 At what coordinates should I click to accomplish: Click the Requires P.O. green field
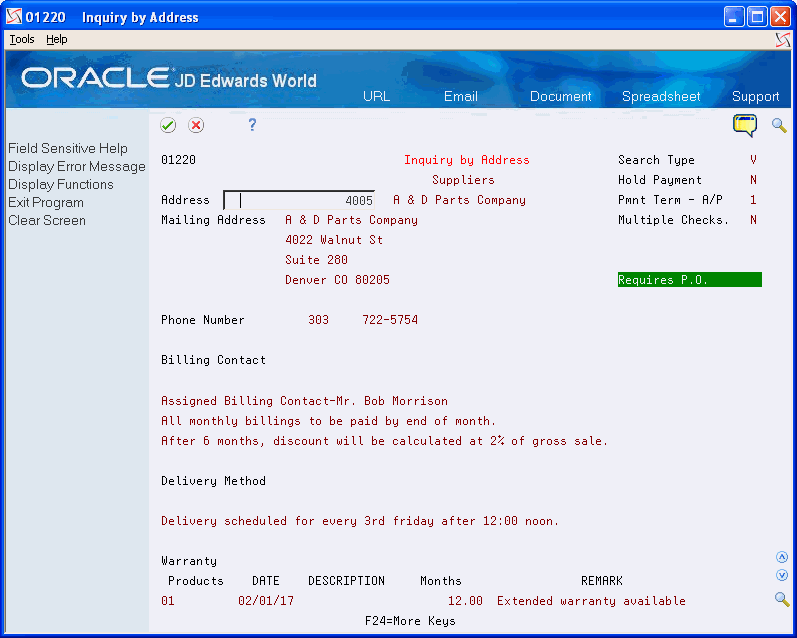[689, 280]
